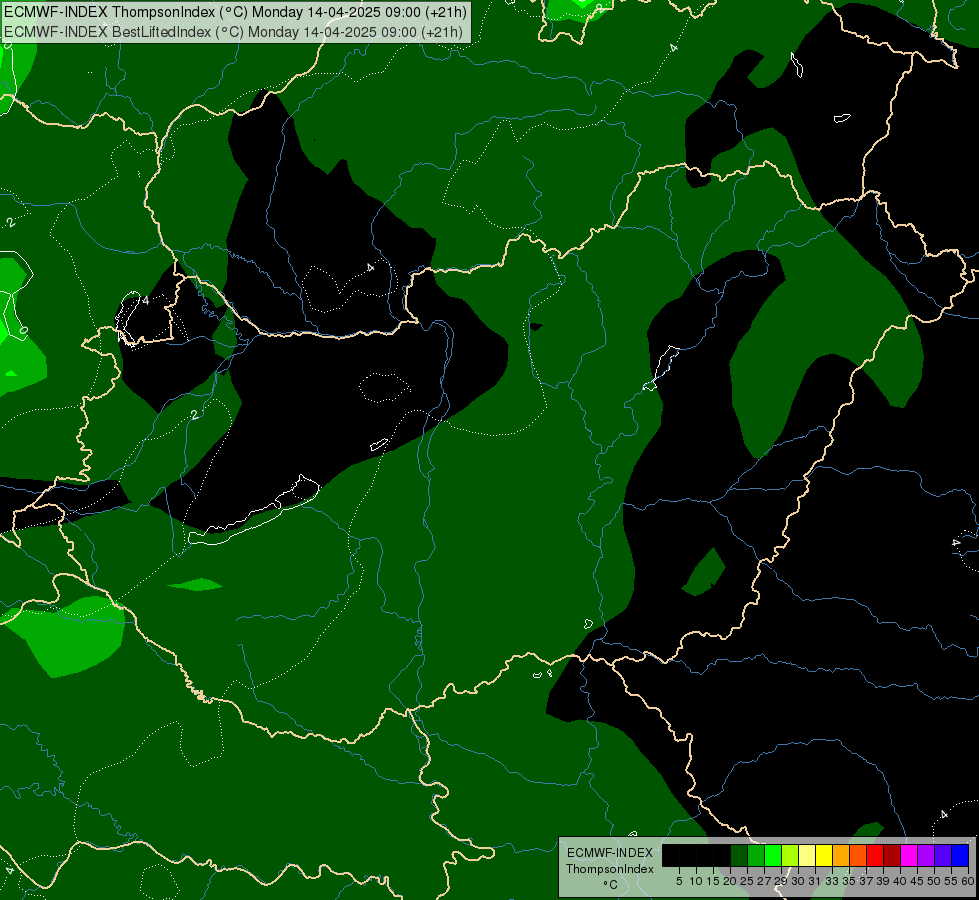Click the legend tick label '27'
979x900 pixels.
click(764, 881)
